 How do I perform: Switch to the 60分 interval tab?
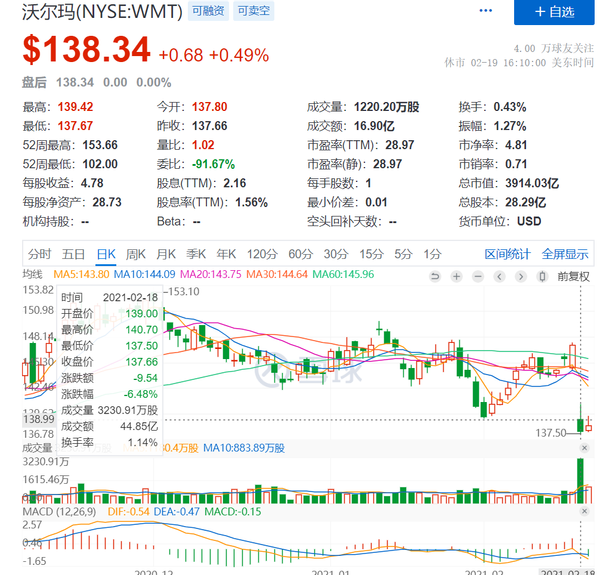(301, 254)
